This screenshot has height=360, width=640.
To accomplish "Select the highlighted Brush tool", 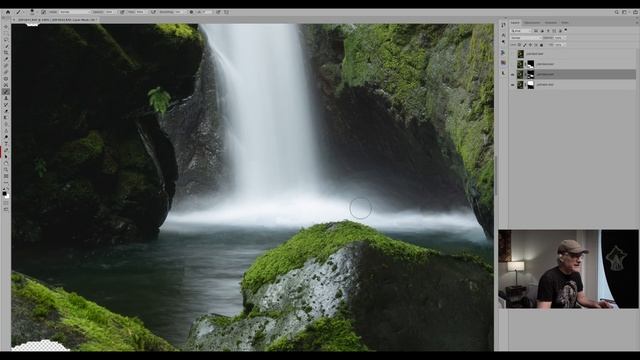I will [x=6, y=92].
